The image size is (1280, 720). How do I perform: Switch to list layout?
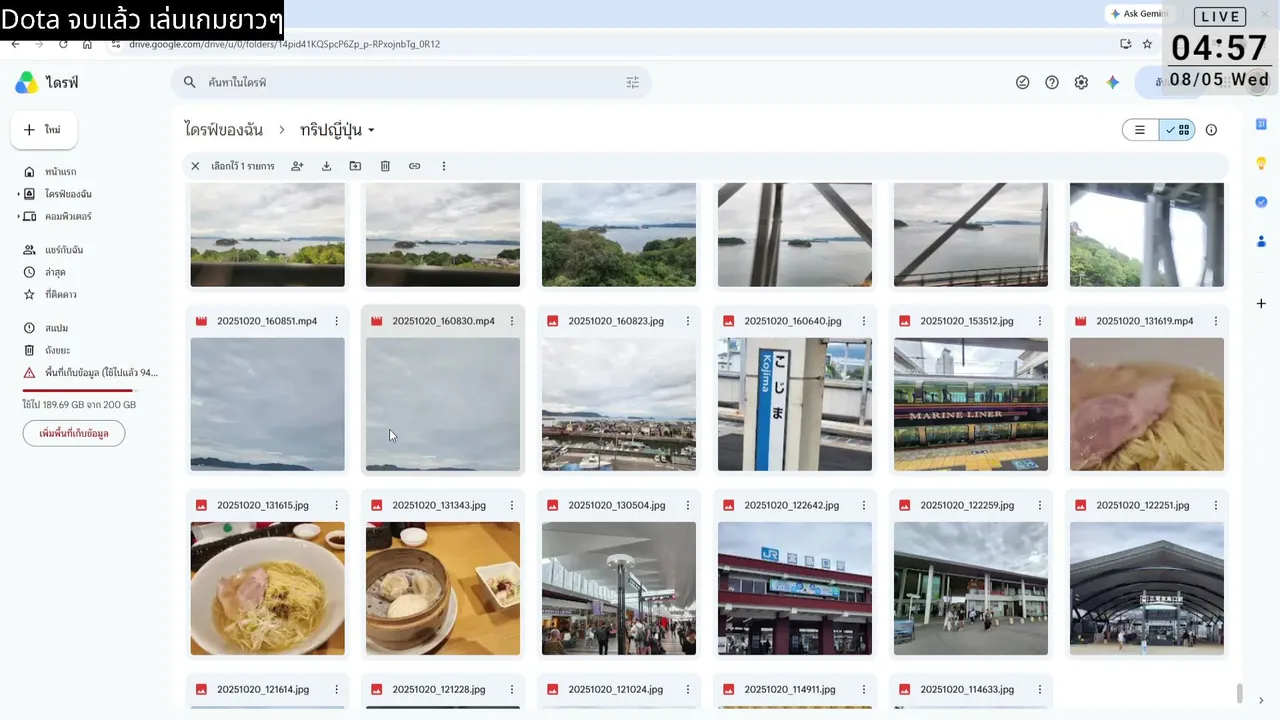1140,130
